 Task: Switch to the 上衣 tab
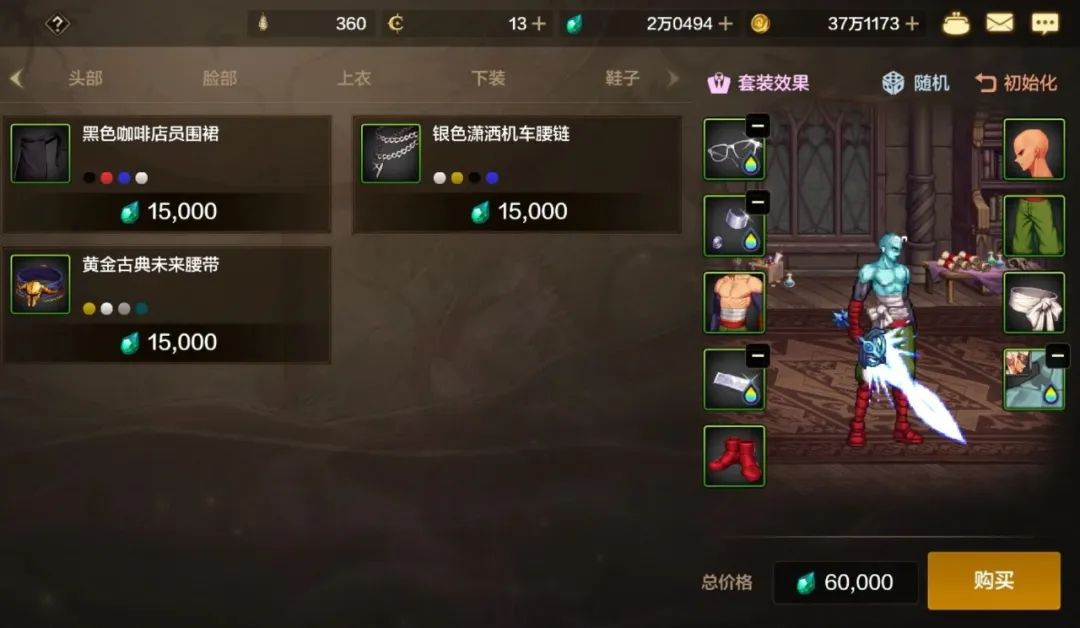pos(354,78)
